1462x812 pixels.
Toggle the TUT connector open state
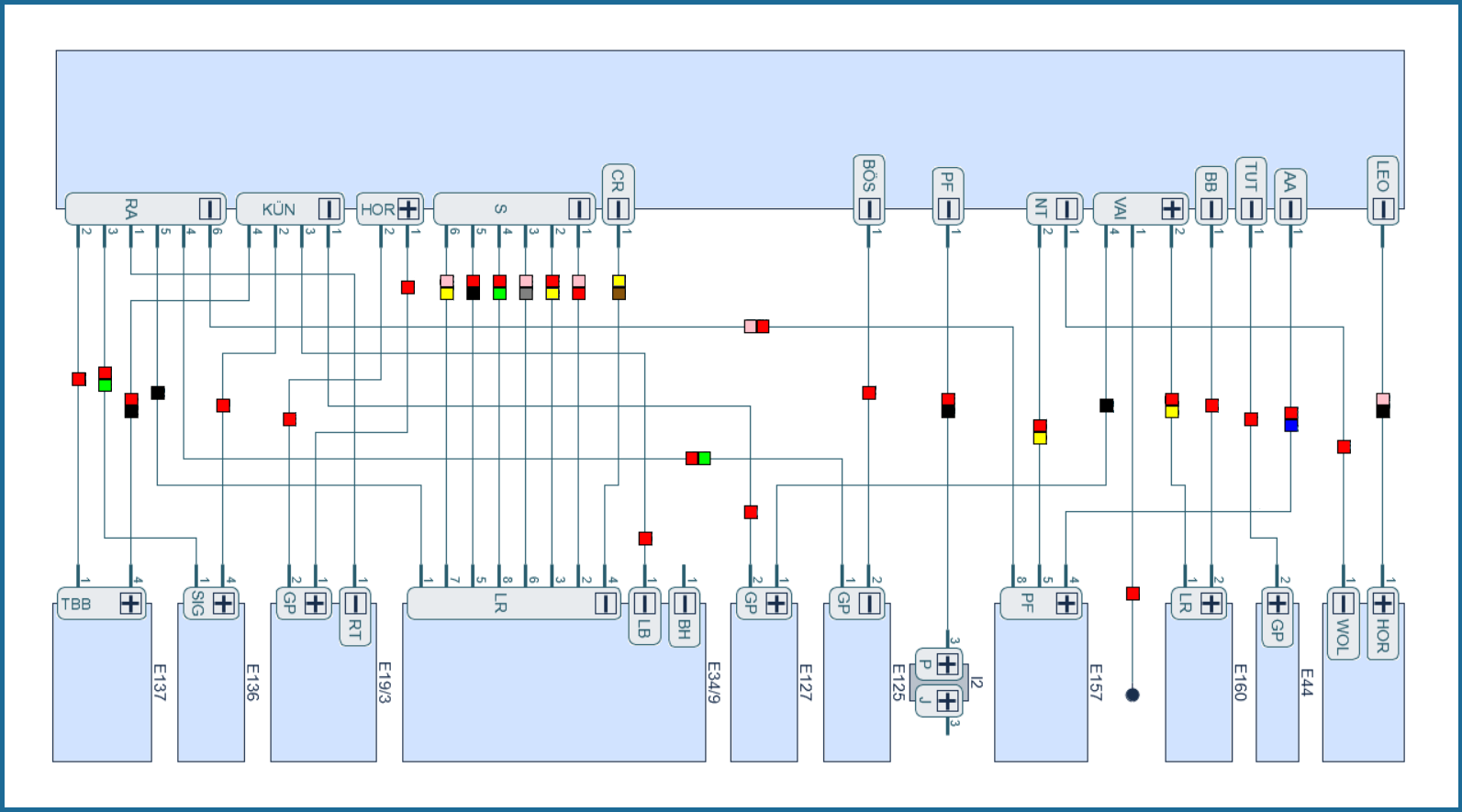pos(1250,209)
